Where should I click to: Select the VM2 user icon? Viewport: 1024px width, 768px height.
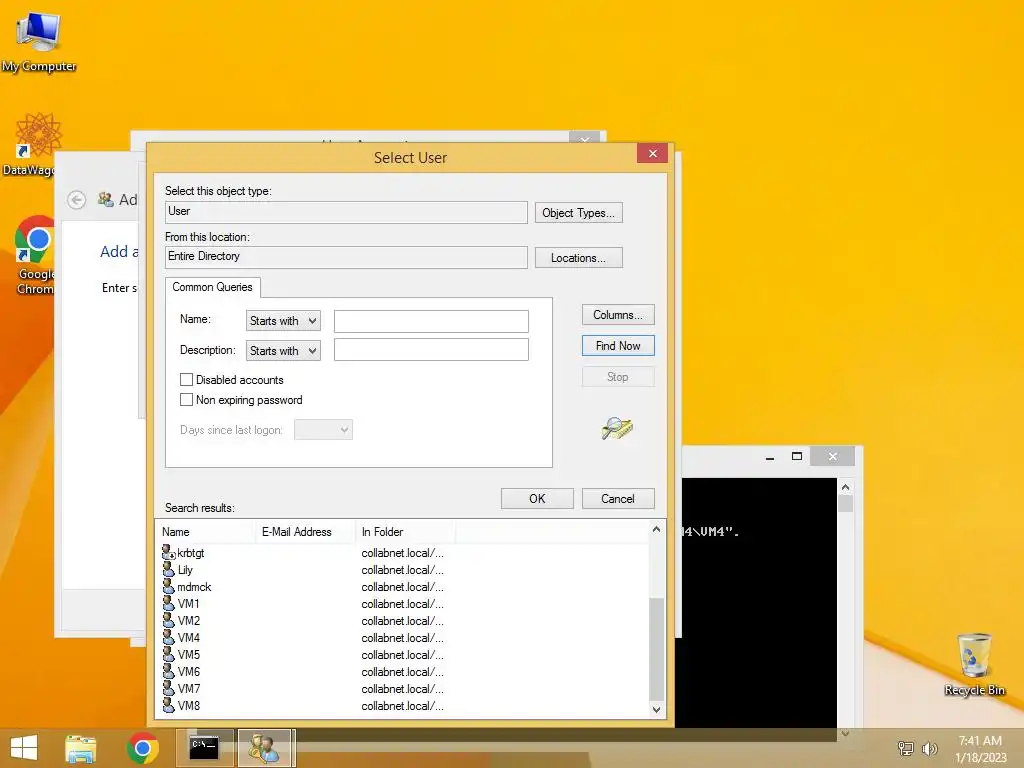[168, 620]
